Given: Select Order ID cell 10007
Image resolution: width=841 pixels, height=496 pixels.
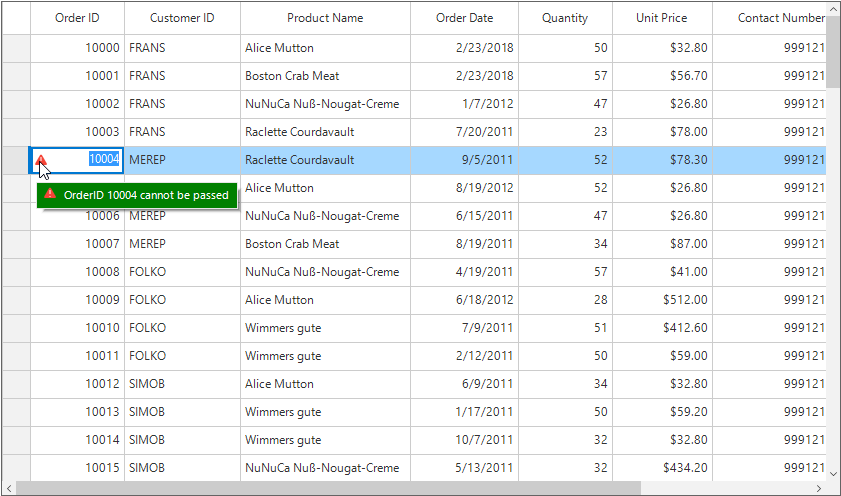Looking at the screenshot, I should click(x=77, y=244).
